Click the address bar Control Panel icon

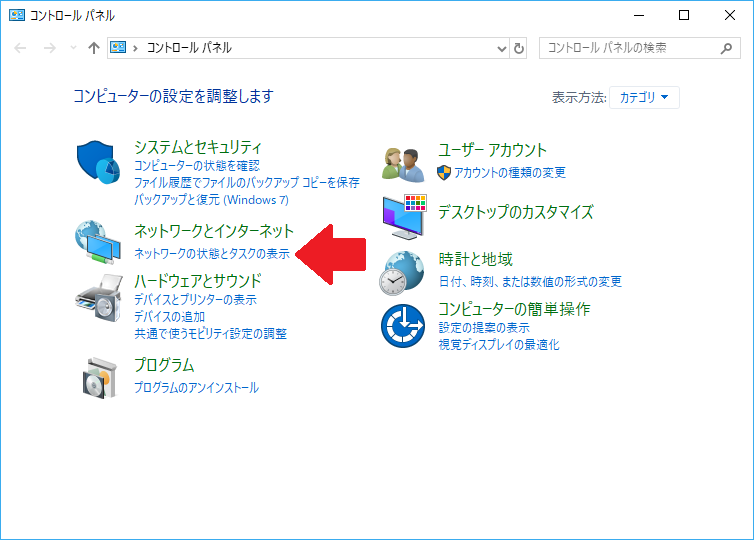[x=118, y=48]
